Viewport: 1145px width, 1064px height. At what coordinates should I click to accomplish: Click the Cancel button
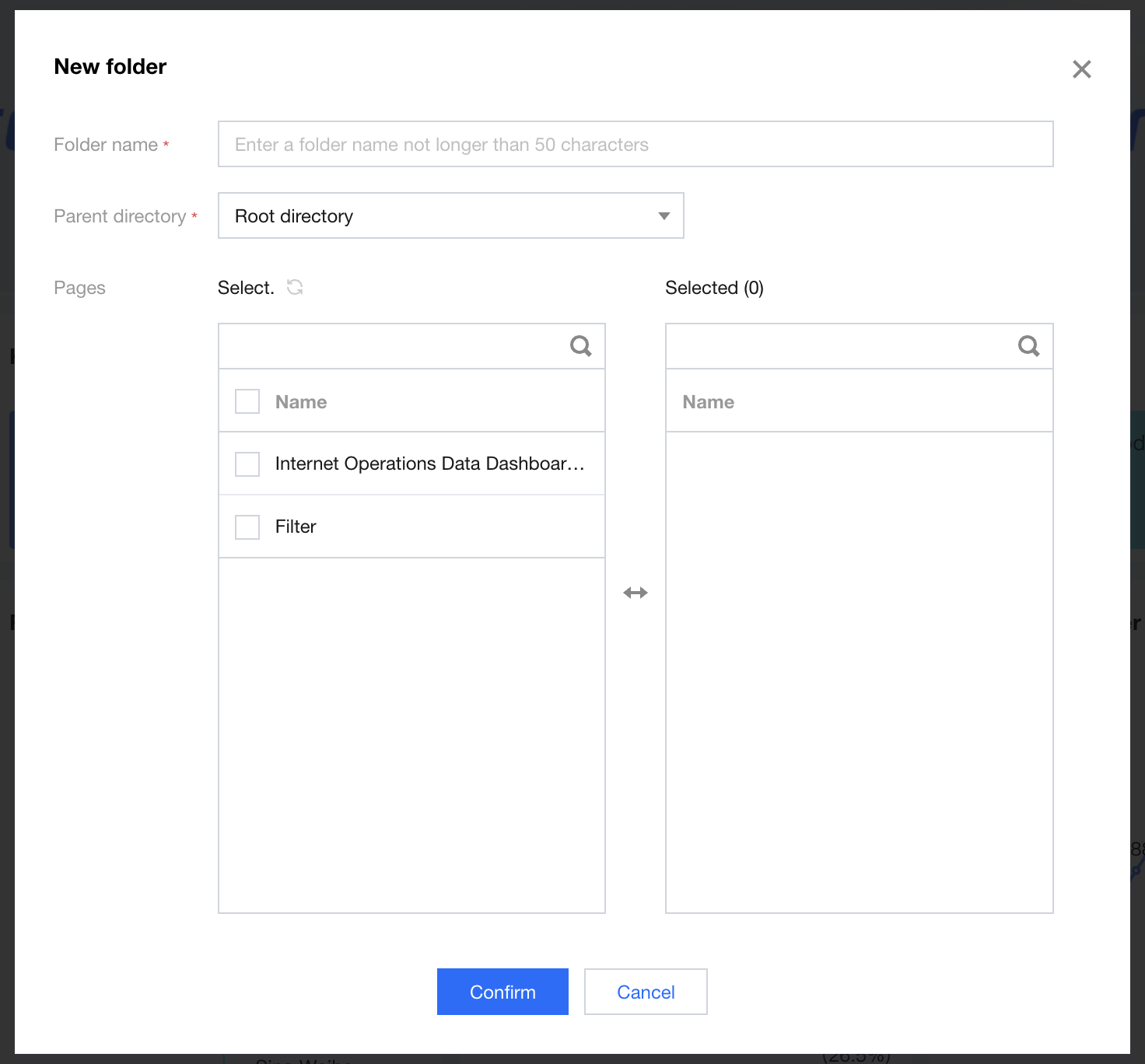(x=646, y=992)
